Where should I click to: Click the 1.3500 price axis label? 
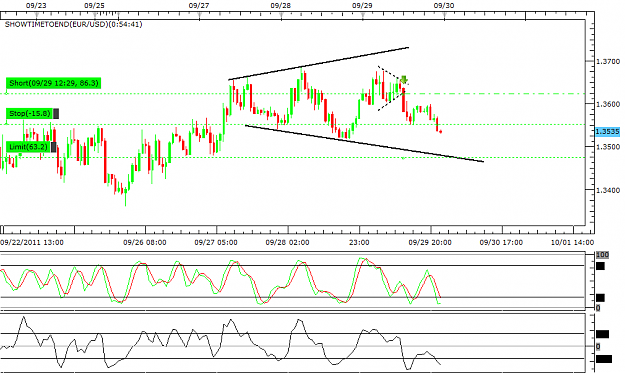click(608, 147)
